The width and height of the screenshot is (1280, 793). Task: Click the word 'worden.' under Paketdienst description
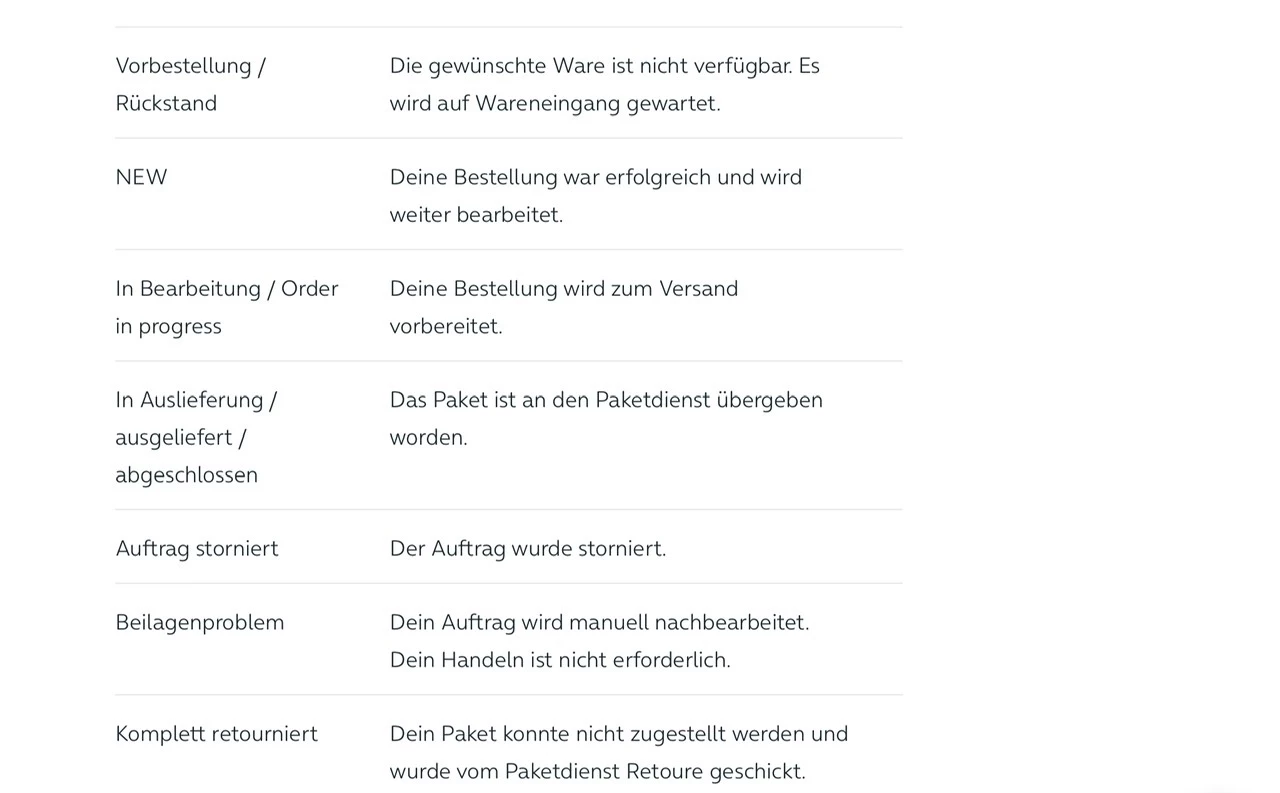coord(428,437)
